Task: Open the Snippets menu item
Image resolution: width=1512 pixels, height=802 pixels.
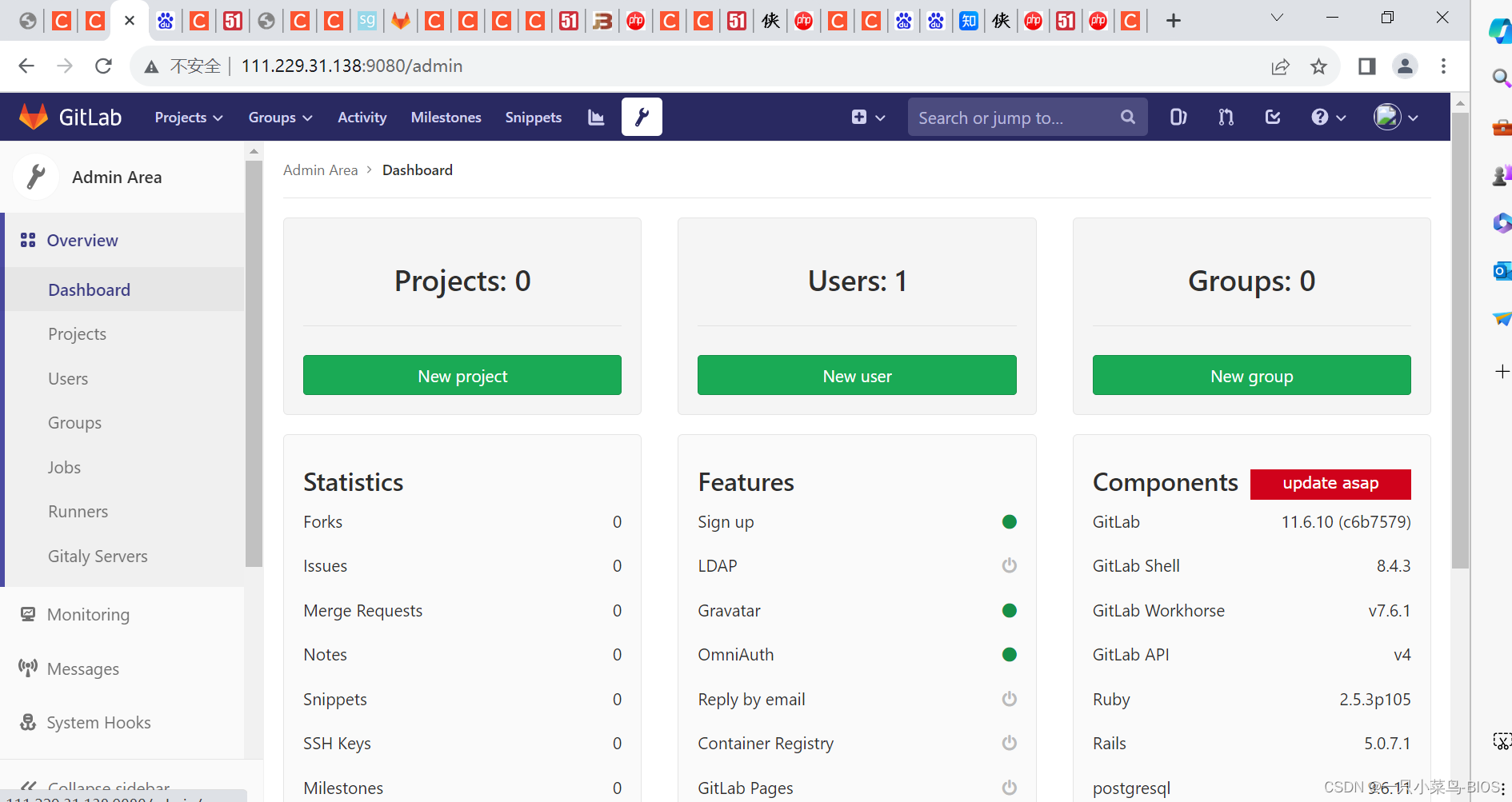Action: point(533,117)
